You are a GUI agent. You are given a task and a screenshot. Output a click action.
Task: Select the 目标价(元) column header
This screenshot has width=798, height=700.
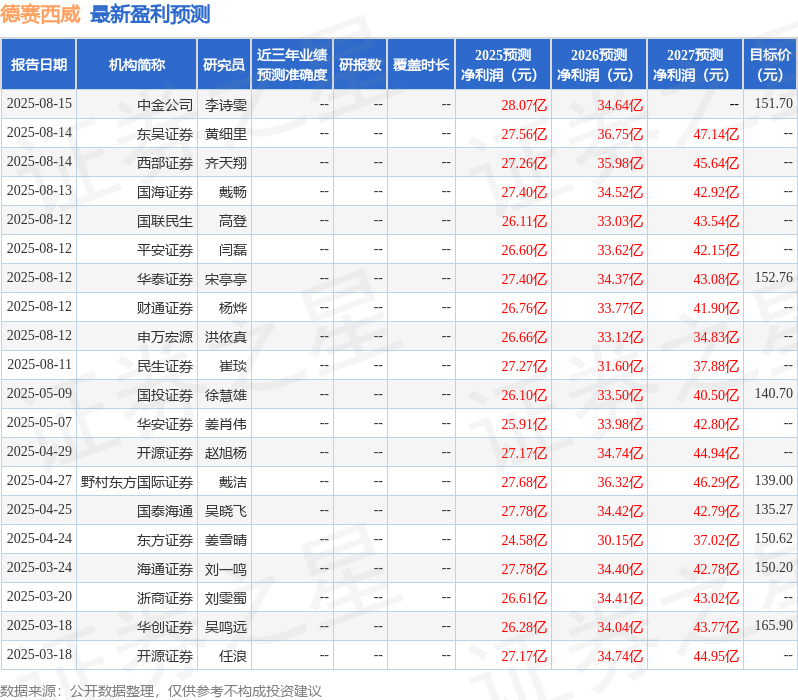click(770, 65)
